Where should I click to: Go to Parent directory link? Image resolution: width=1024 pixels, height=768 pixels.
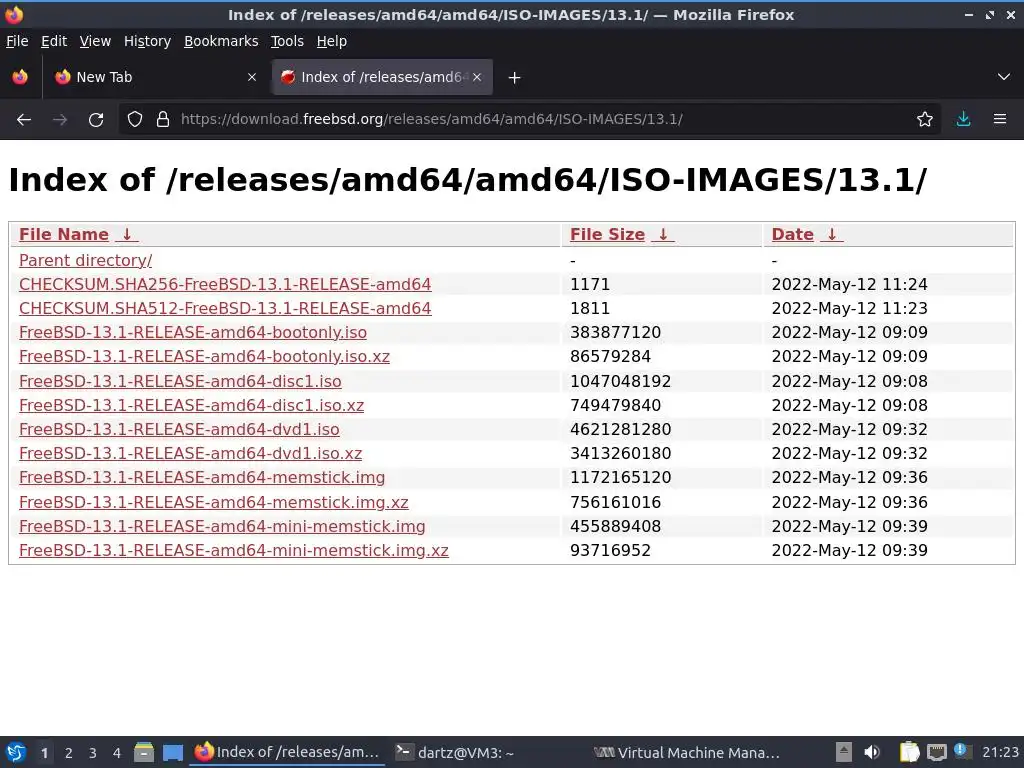(x=86, y=261)
